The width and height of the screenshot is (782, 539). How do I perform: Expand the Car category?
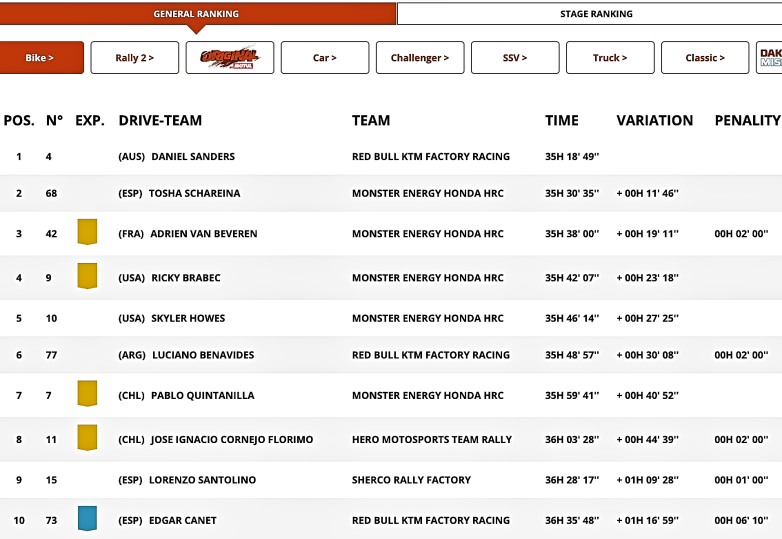pos(325,58)
